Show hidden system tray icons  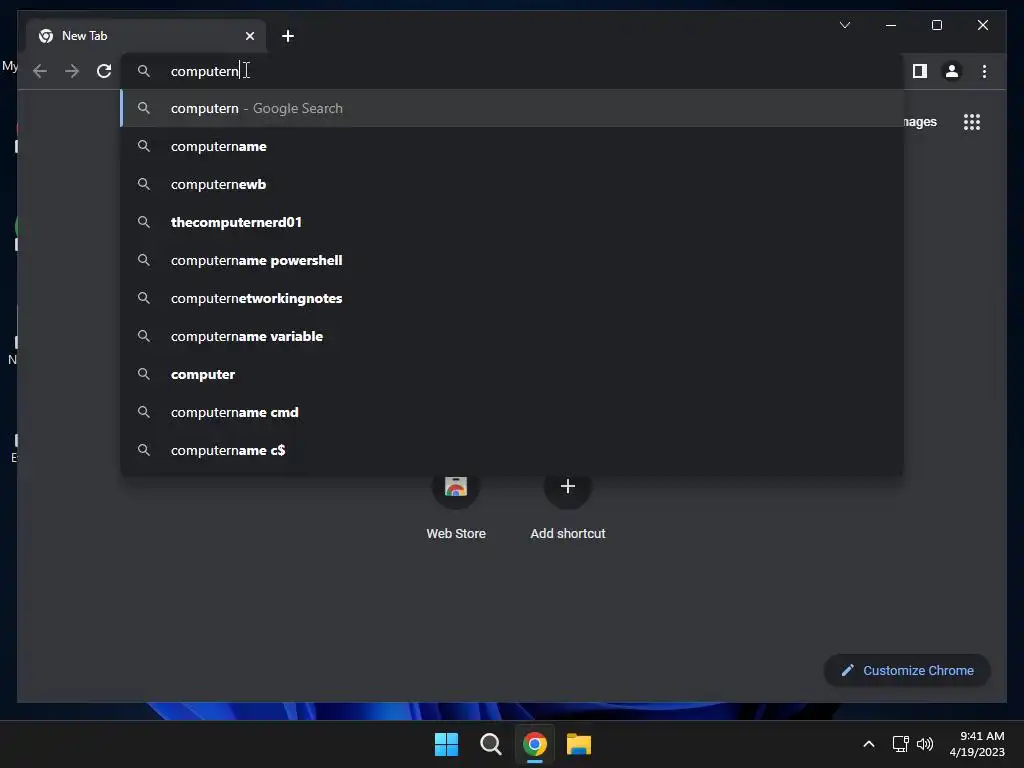pos(869,744)
